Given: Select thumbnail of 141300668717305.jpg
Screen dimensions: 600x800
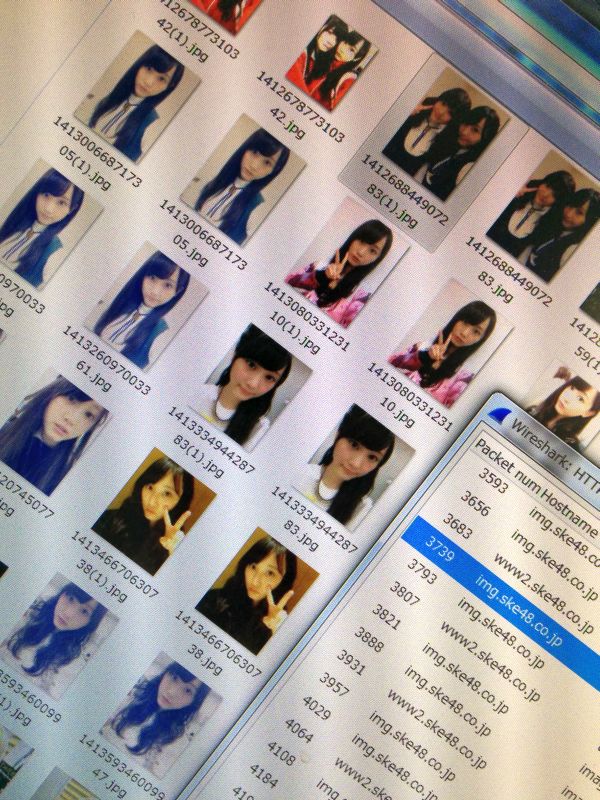Looking at the screenshot, I should pyautogui.click(x=243, y=180).
